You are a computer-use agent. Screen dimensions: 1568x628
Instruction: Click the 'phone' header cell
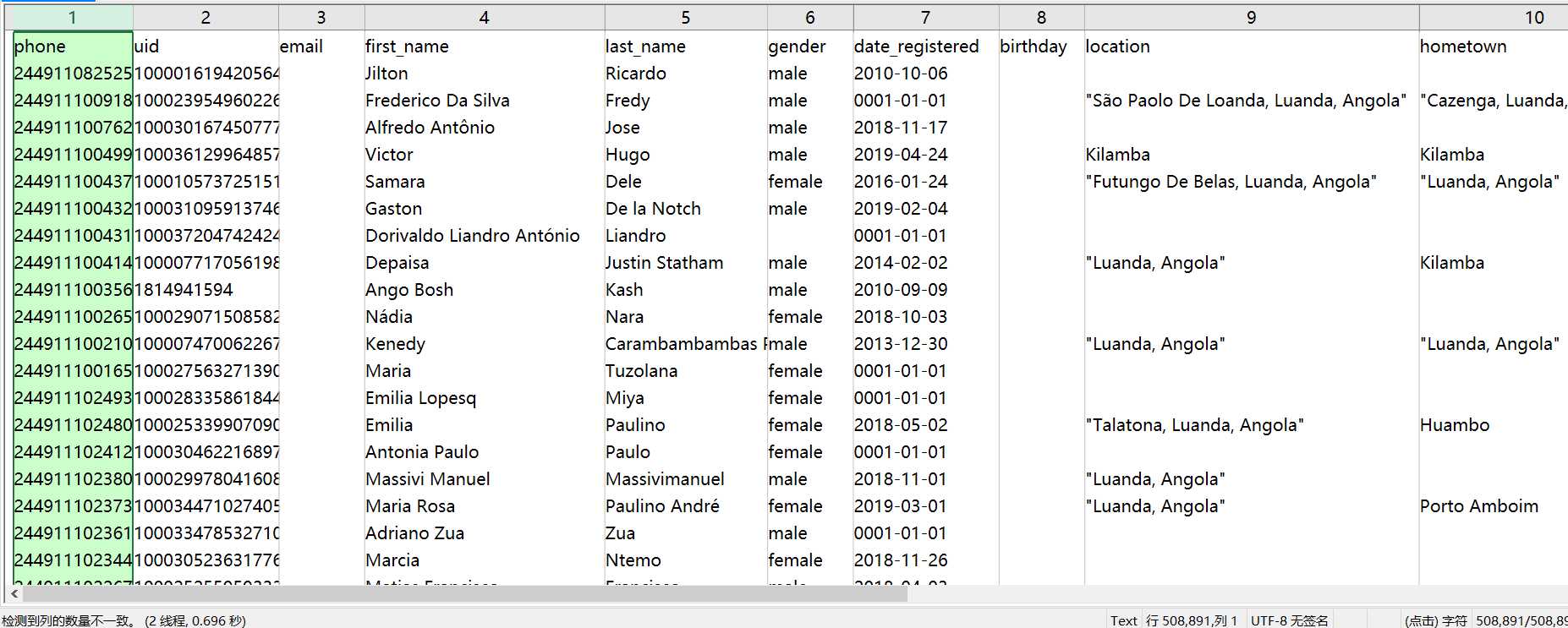pos(73,46)
